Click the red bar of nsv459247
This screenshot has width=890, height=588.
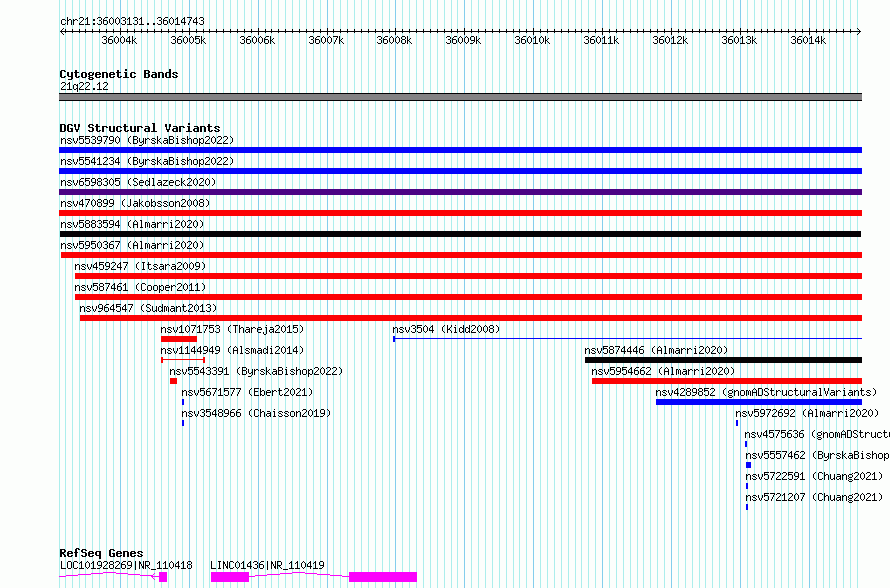(x=468, y=276)
